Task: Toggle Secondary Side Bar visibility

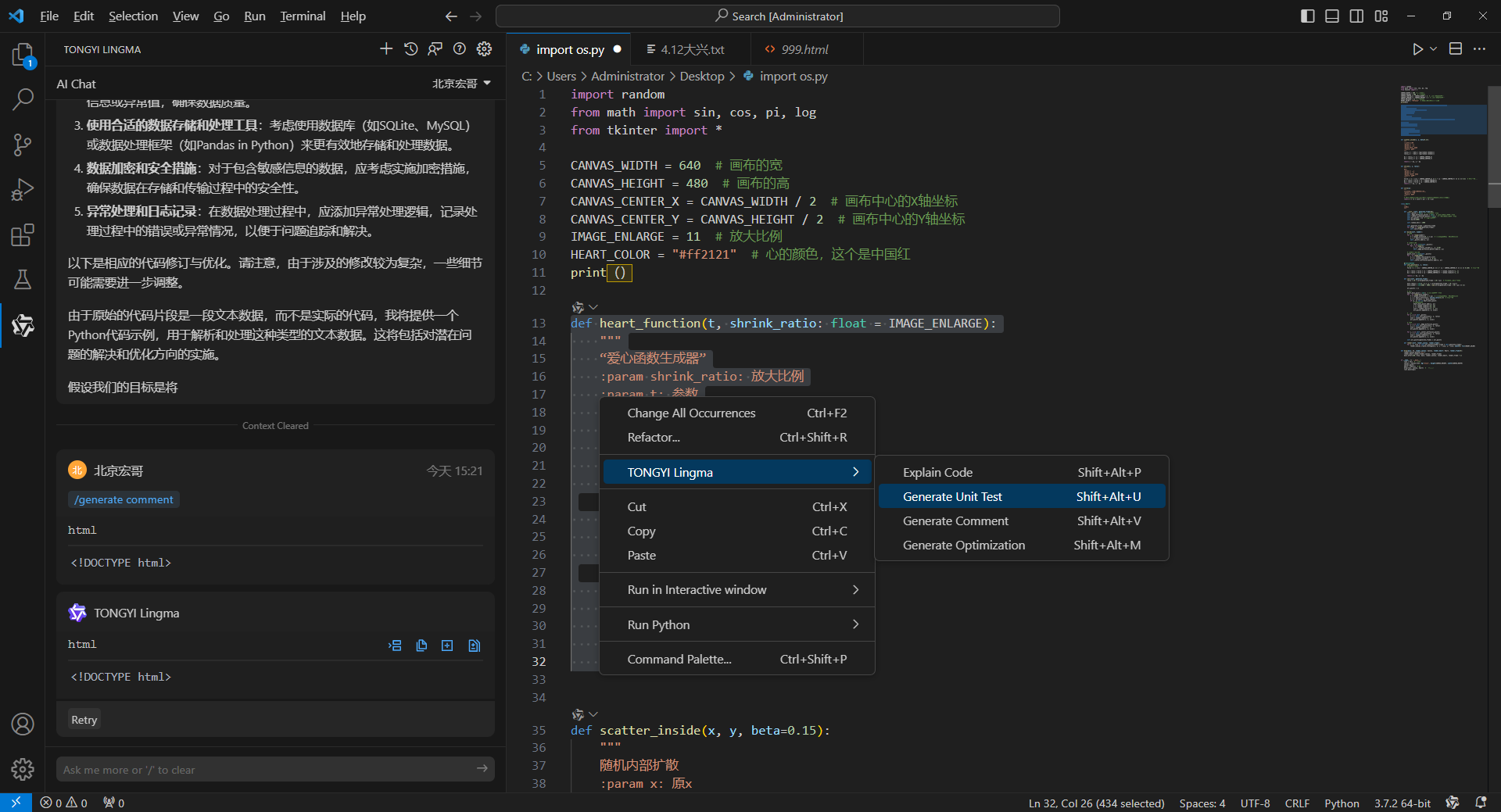Action: coord(1357,16)
